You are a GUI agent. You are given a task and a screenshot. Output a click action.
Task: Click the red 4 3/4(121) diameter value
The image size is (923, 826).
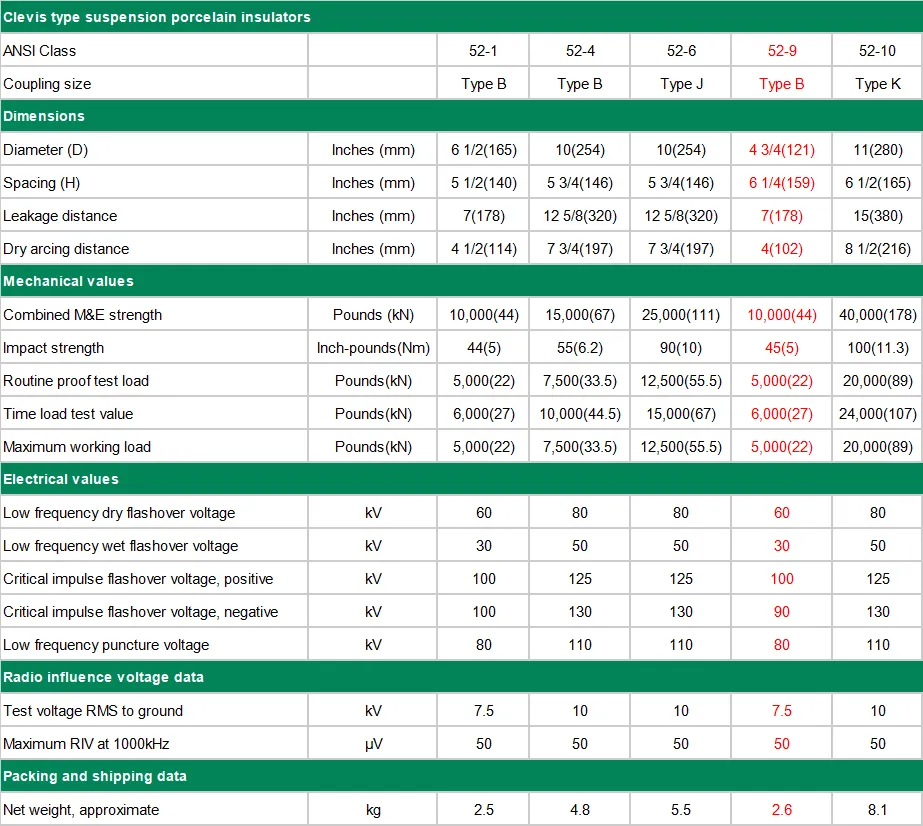click(781, 150)
